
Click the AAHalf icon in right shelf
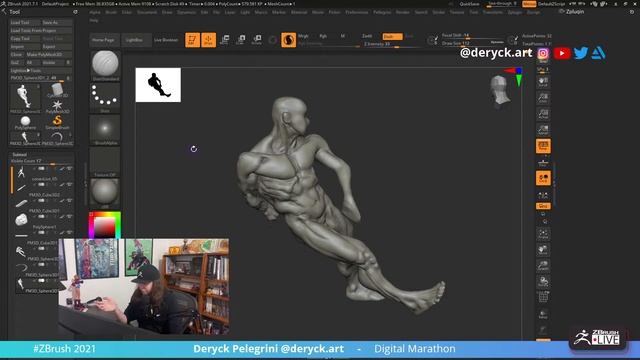(x=543, y=130)
